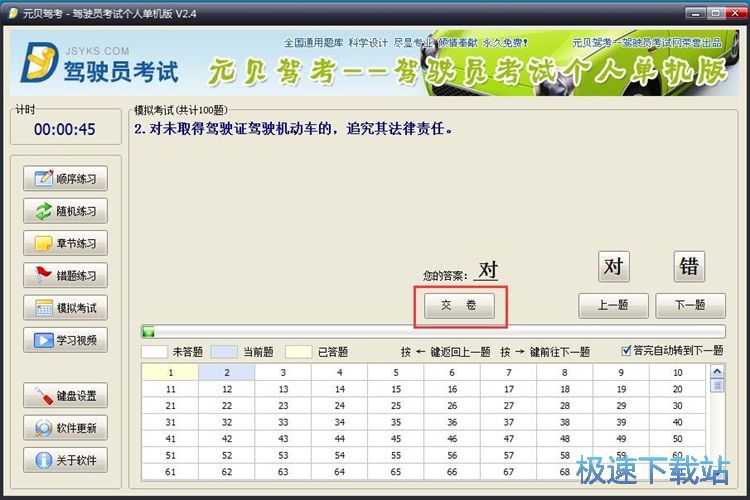The image size is (750, 500).
Task: Select question 28 in the grid
Action: [x=565, y=406]
